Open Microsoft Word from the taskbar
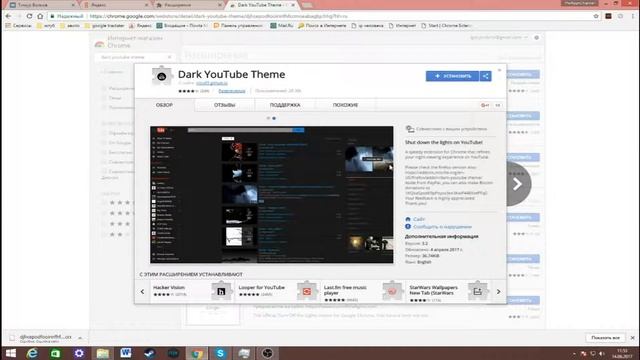 coord(126,353)
